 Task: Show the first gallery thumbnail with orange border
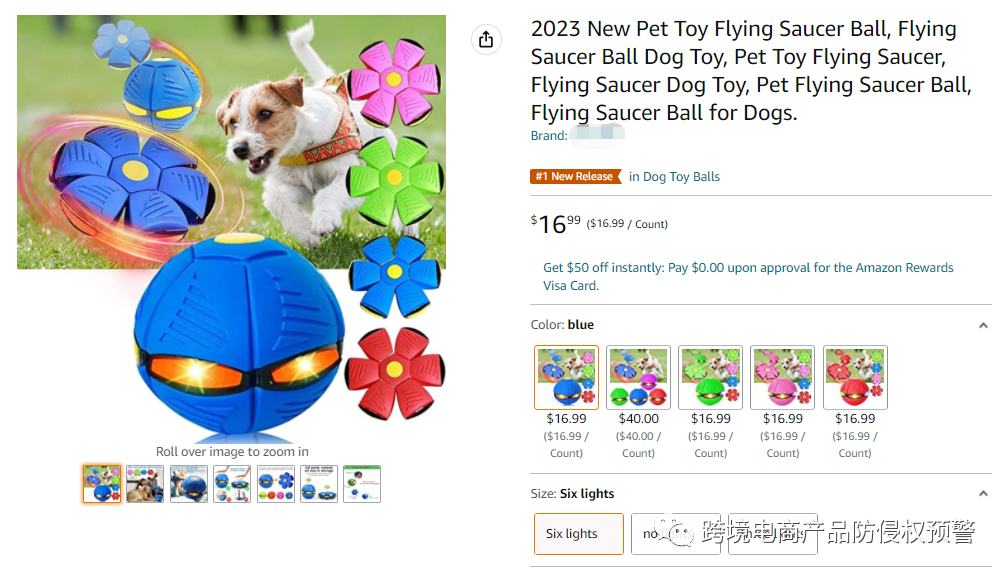102,484
